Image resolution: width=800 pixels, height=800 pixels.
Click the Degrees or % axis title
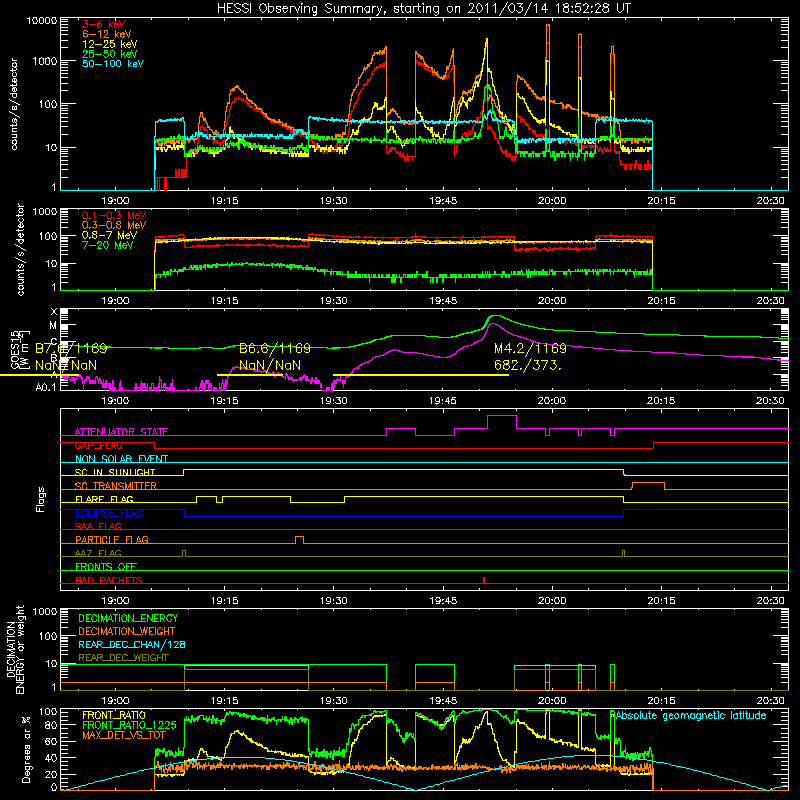point(26,749)
